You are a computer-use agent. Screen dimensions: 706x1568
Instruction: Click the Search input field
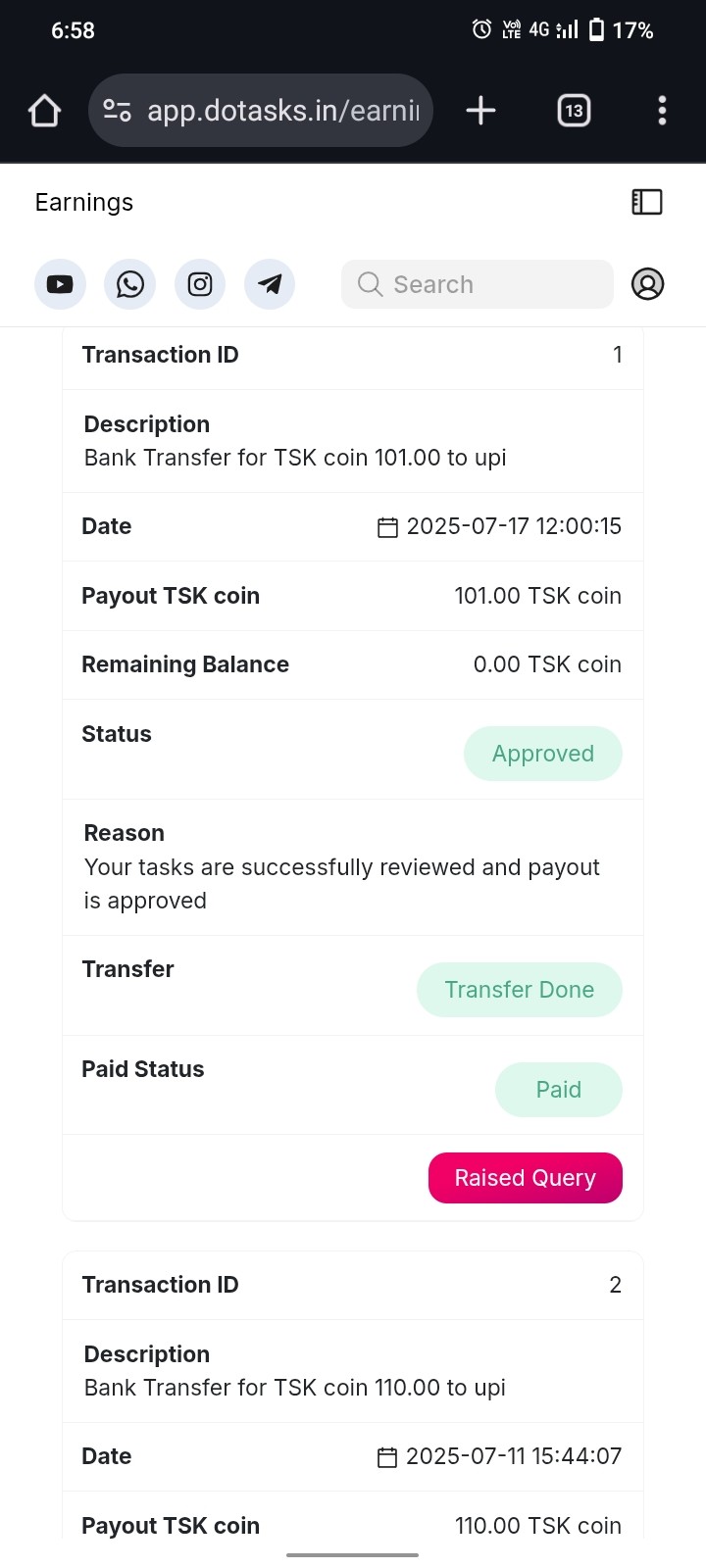click(x=478, y=284)
